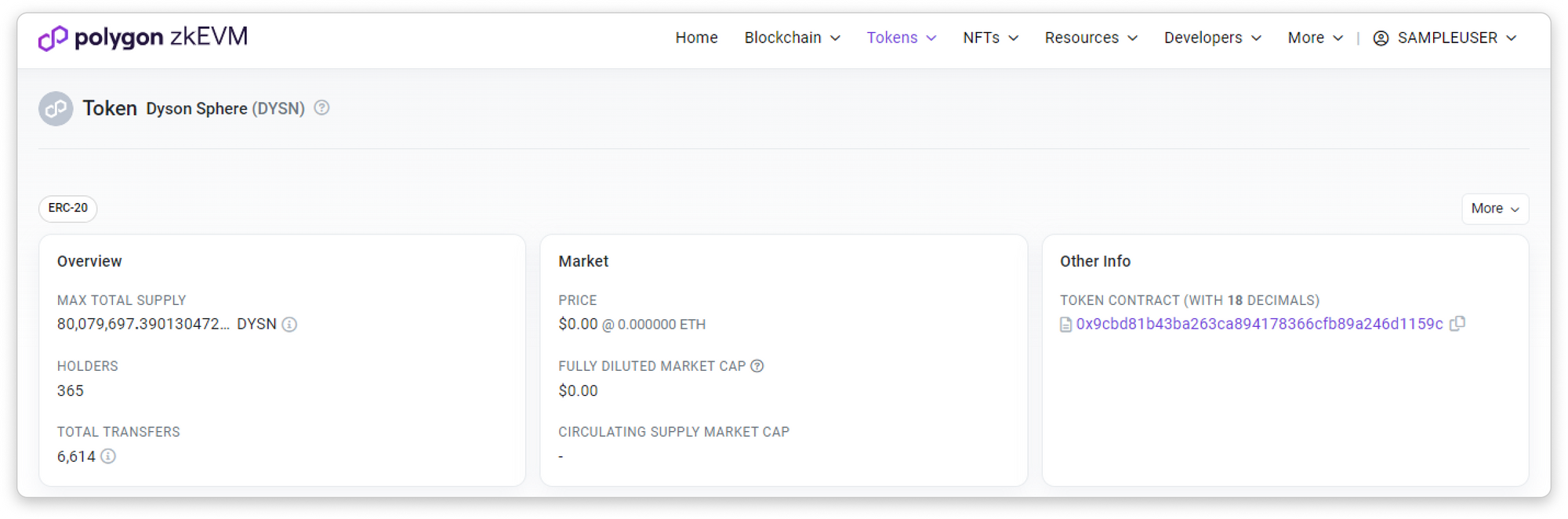This screenshot has width=1568, height=519.
Task: Go to the Home page
Action: 696,38
